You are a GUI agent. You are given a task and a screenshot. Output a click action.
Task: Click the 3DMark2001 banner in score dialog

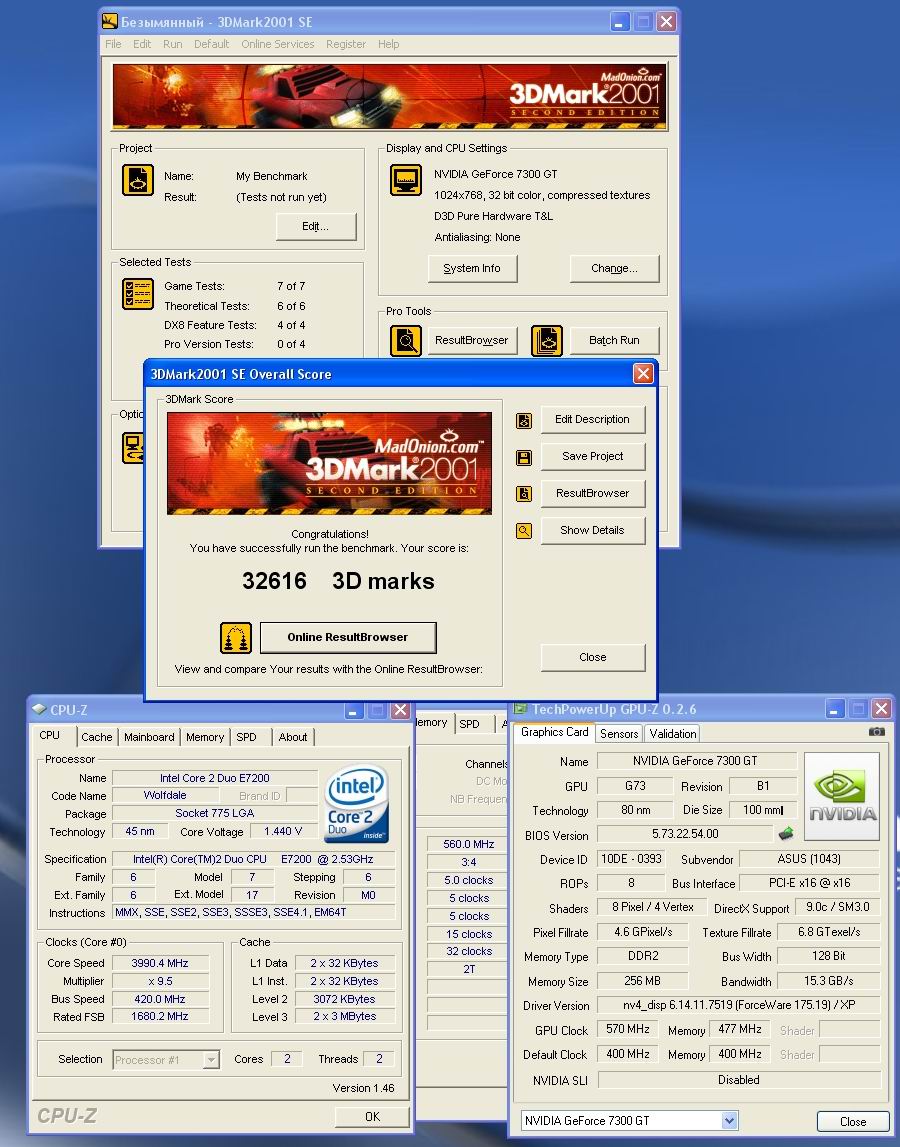click(x=329, y=464)
